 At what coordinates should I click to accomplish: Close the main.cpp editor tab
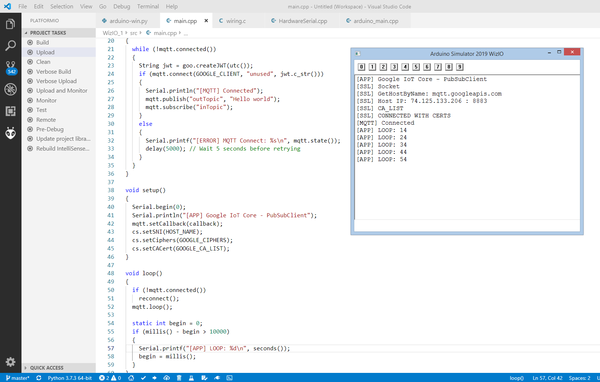pyautogui.click(x=206, y=21)
